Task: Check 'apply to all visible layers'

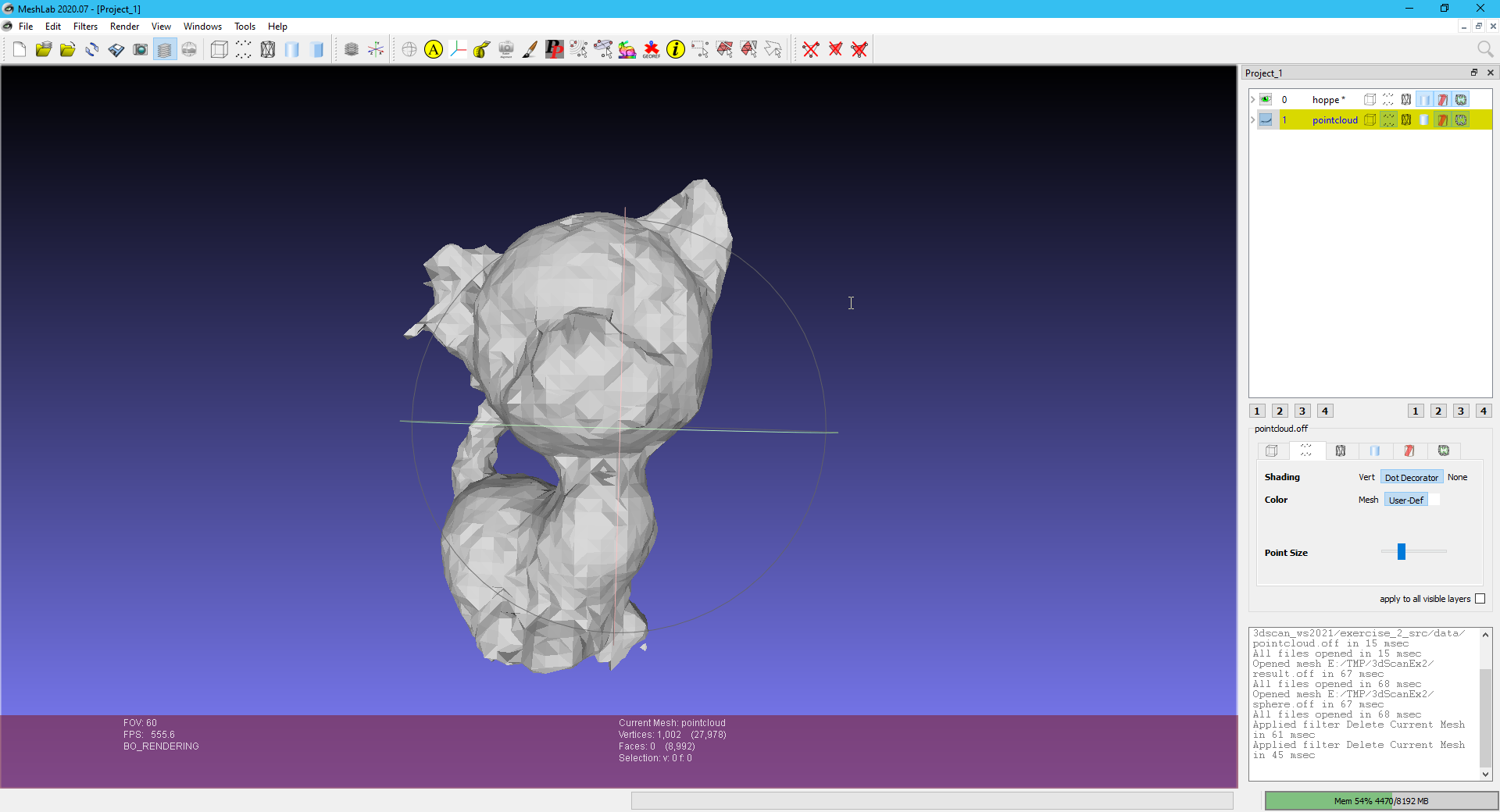Action: click(x=1480, y=599)
